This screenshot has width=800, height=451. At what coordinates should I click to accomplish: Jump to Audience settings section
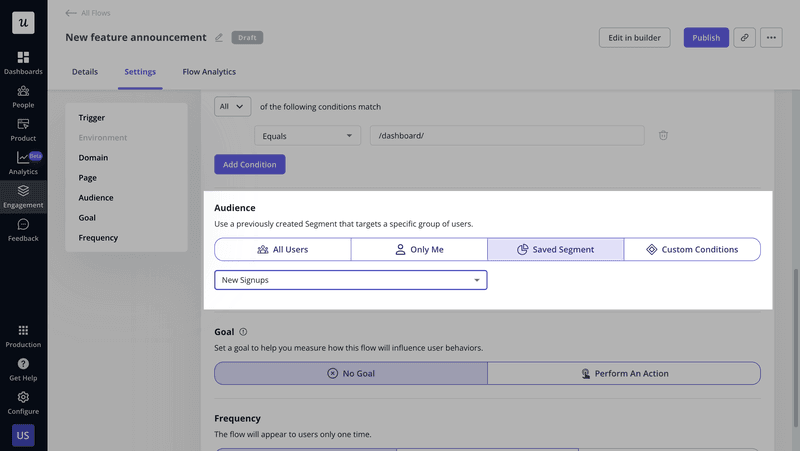click(x=96, y=197)
